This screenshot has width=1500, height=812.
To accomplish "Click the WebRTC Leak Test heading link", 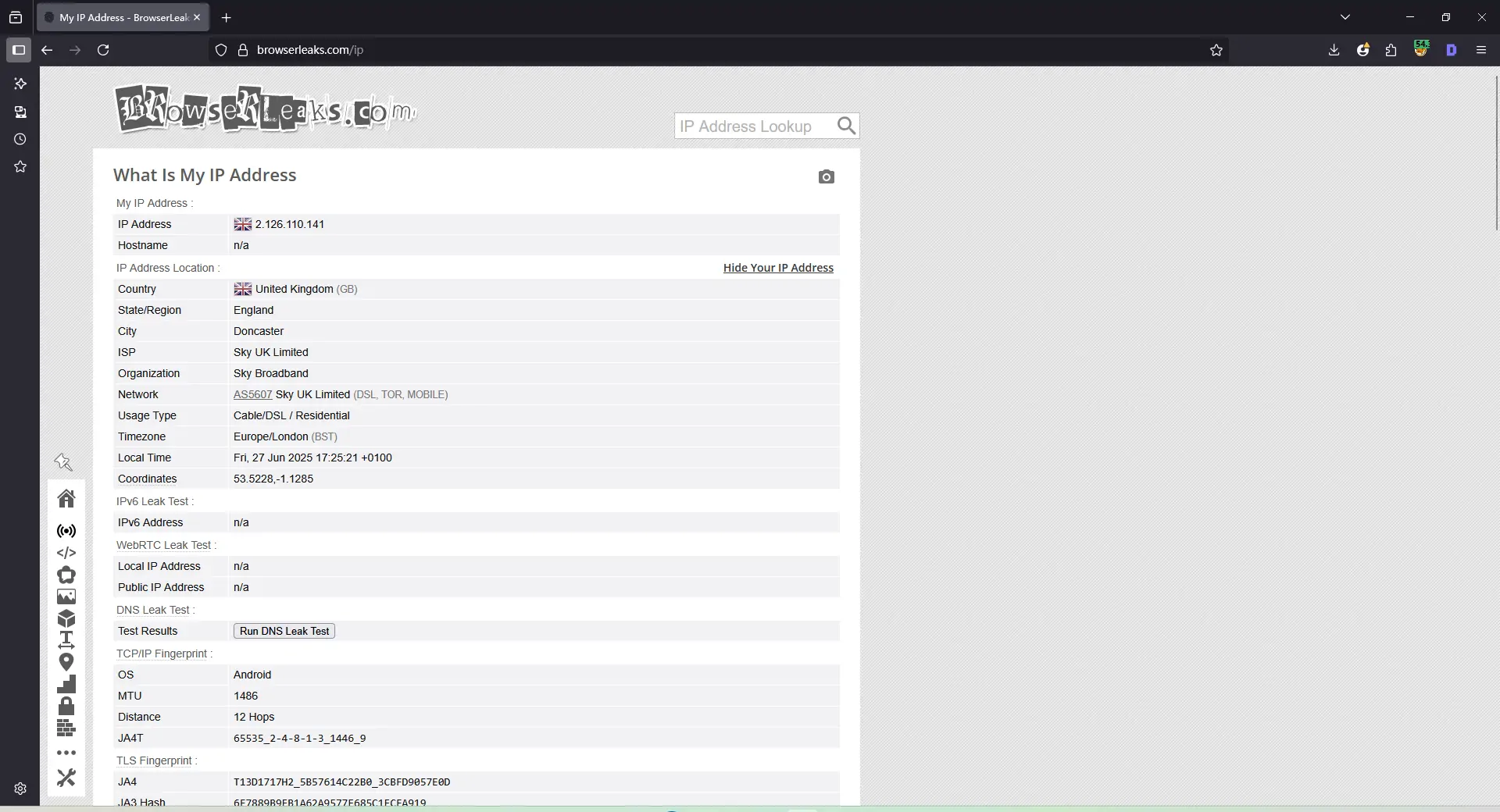I will [x=164, y=545].
